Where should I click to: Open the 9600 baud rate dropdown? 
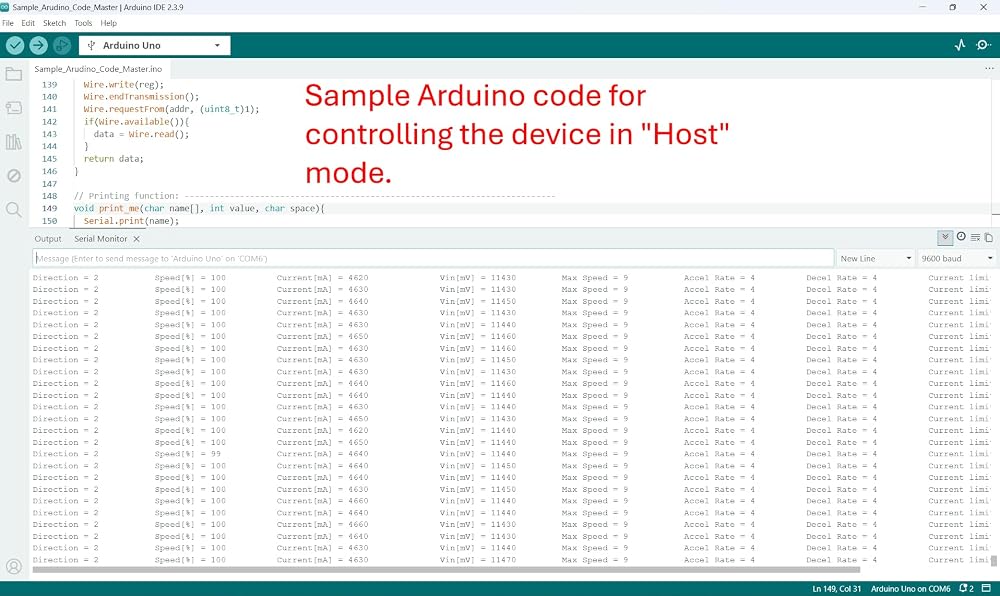click(957, 258)
